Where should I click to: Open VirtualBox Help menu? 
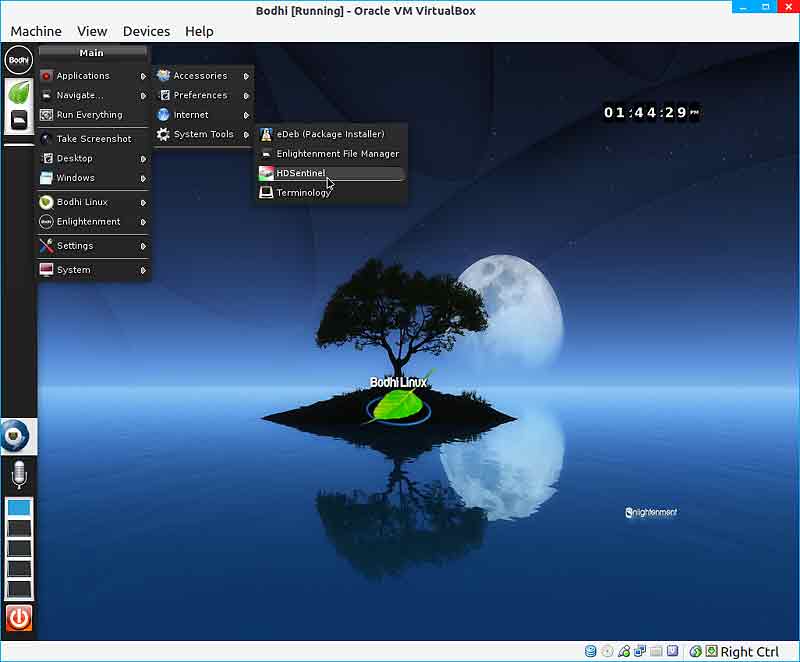pos(199,32)
